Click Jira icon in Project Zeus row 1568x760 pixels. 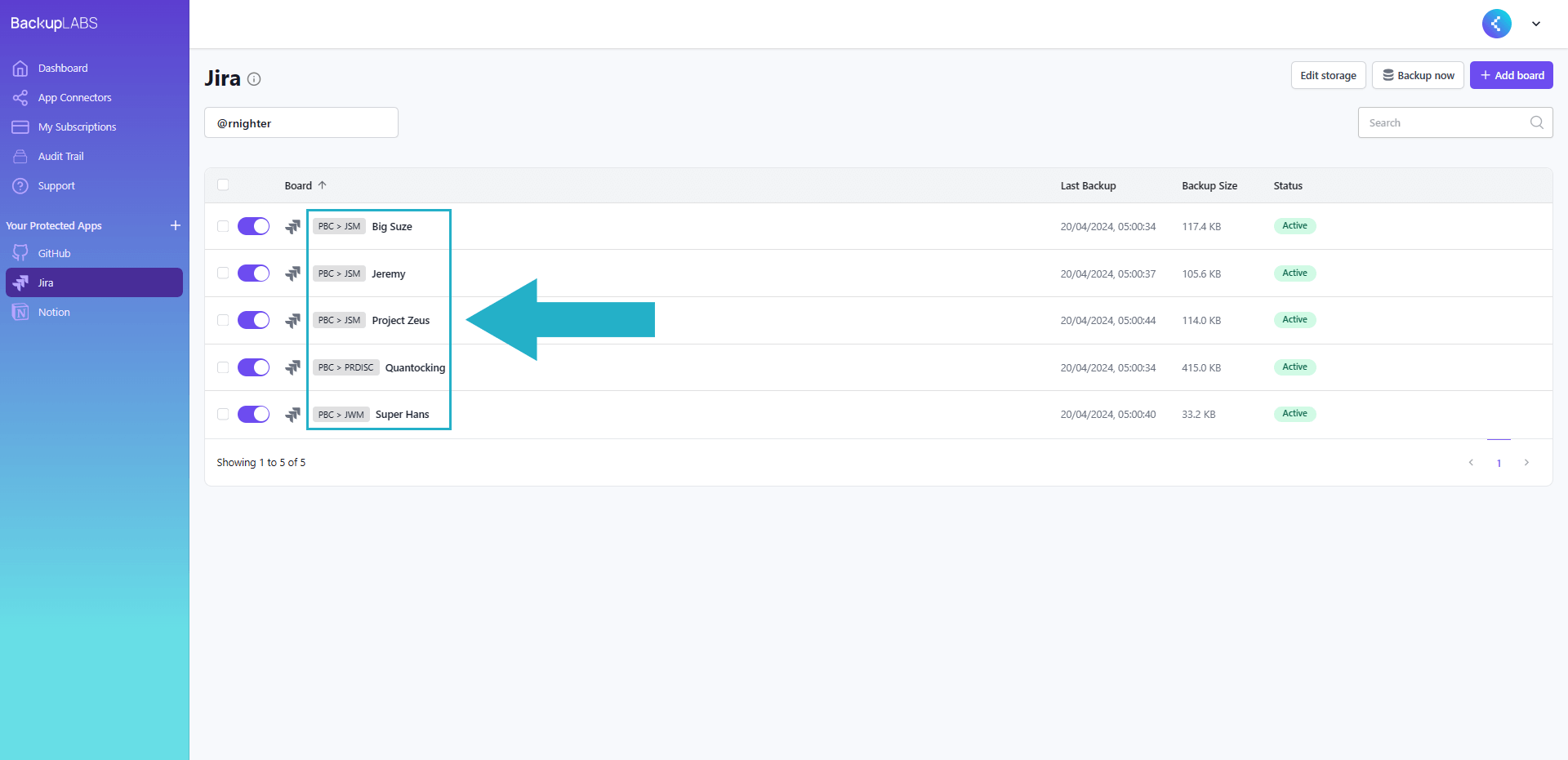(293, 321)
